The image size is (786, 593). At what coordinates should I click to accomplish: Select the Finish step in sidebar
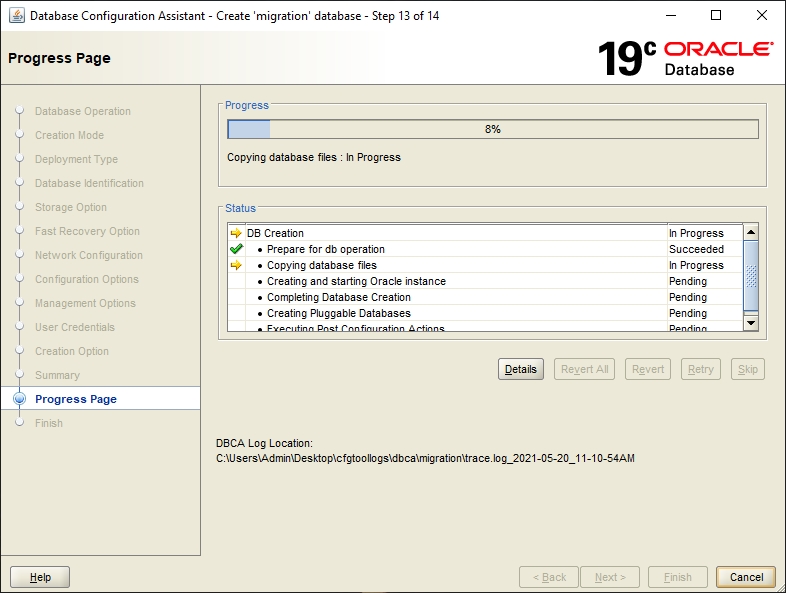49,423
